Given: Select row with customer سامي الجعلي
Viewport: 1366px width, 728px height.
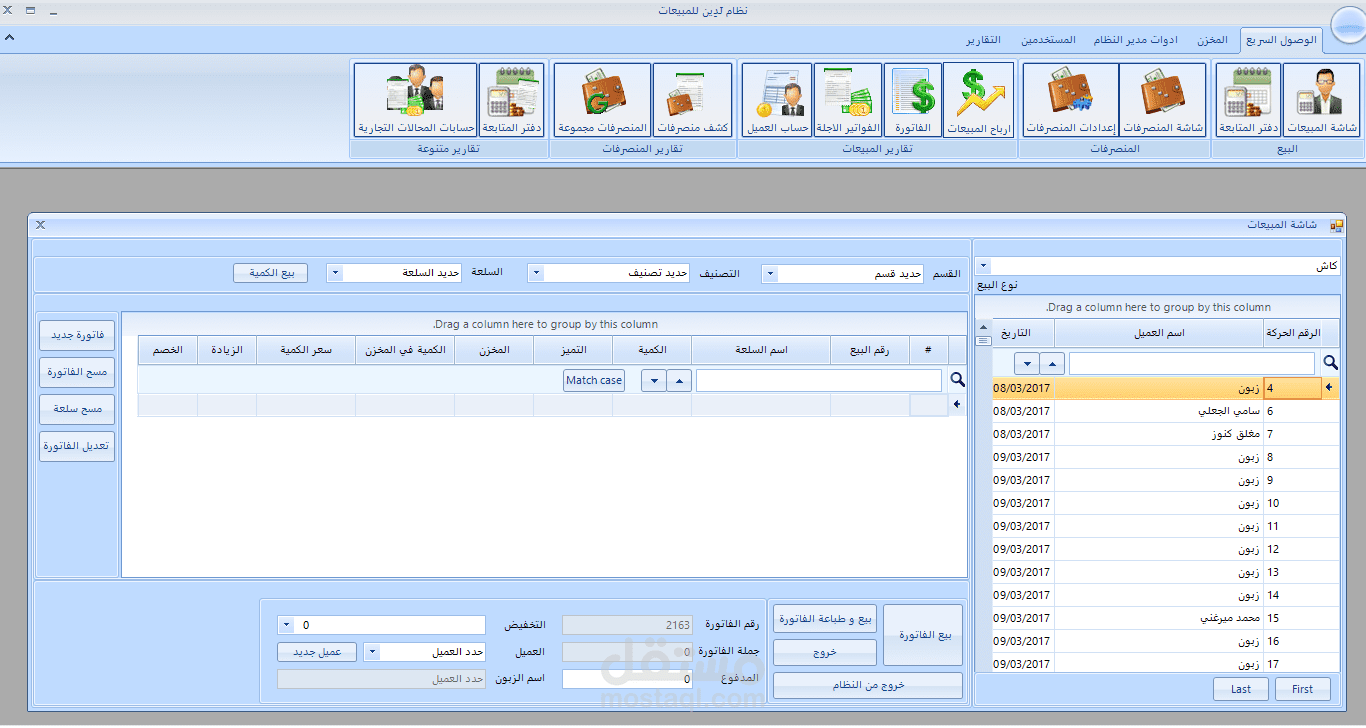Looking at the screenshot, I should 1166,411.
